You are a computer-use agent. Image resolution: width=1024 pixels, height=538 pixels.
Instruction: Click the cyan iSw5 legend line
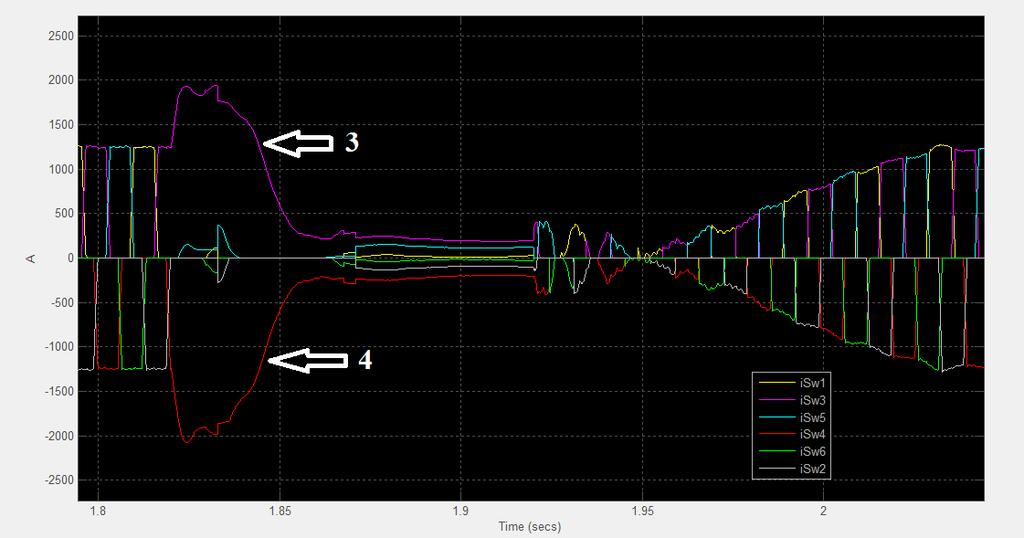[776, 417]
